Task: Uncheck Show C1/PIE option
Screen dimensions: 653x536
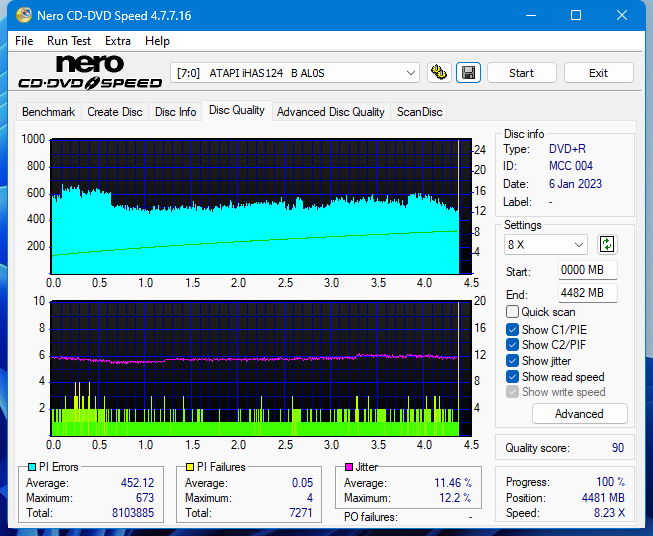Action: (512, 329)
